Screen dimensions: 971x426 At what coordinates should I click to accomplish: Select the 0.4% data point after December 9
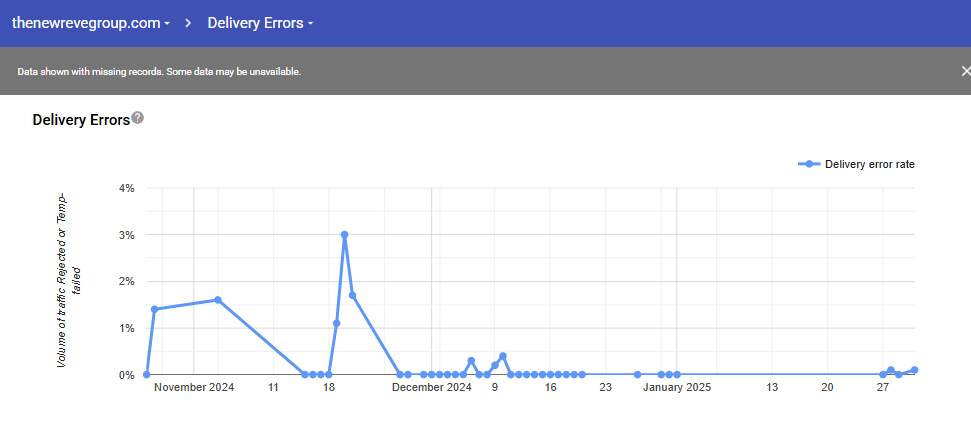coord(502,356)
